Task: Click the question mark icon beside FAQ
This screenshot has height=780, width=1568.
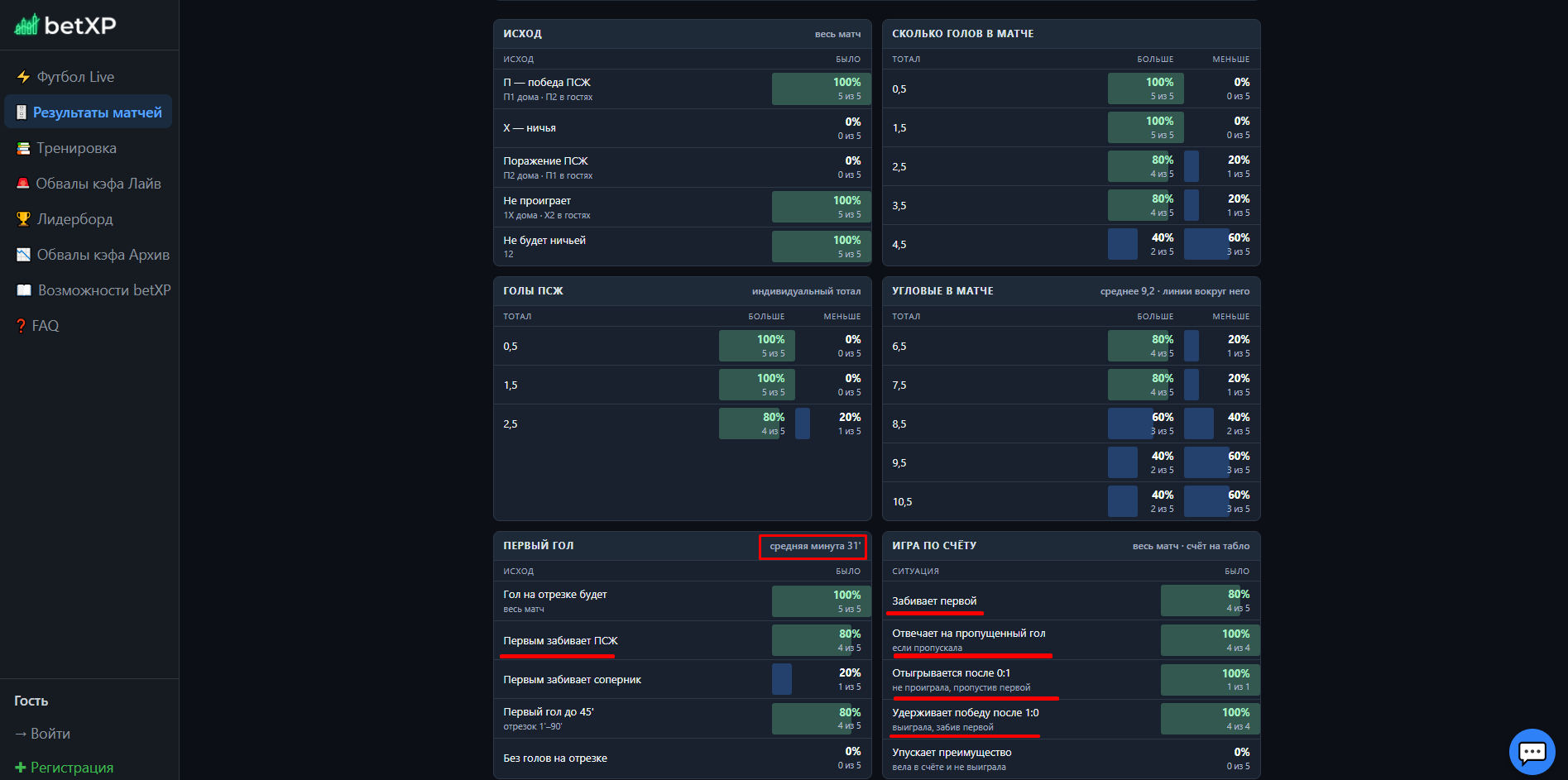Action: 21,326
